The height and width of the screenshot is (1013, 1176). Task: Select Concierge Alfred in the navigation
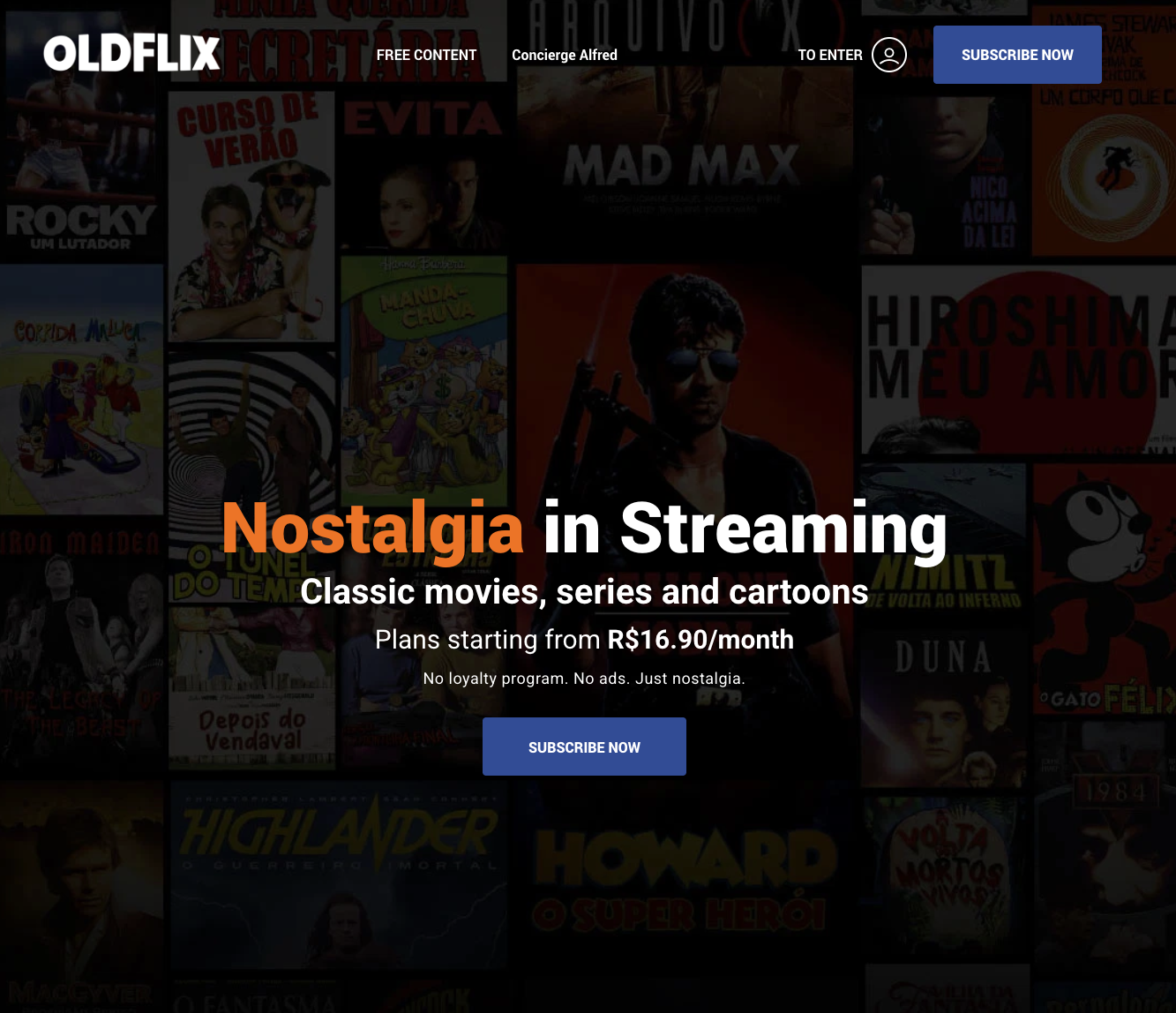pos(565,55)
